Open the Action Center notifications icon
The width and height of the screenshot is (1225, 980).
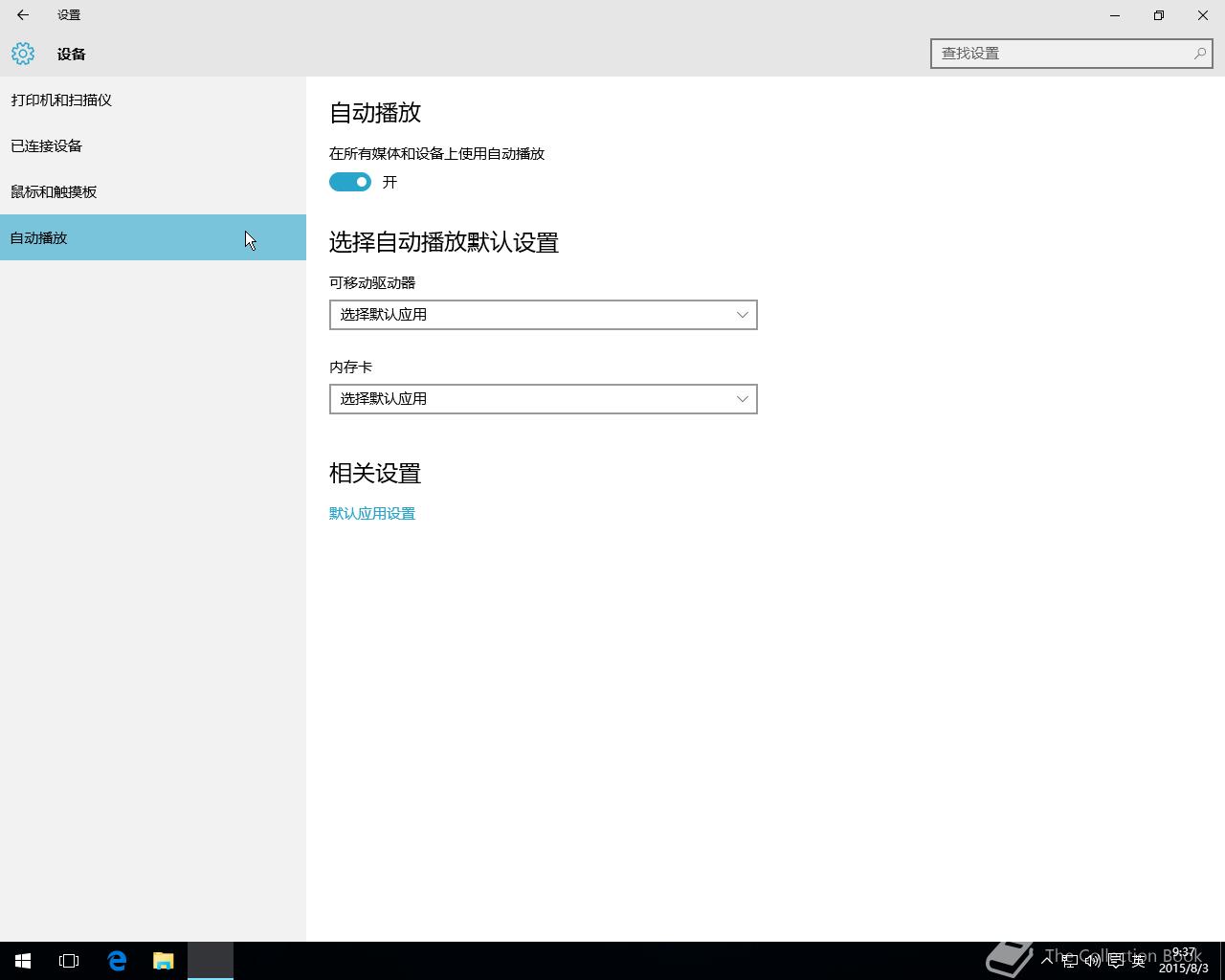click(x=1116, y=961)
